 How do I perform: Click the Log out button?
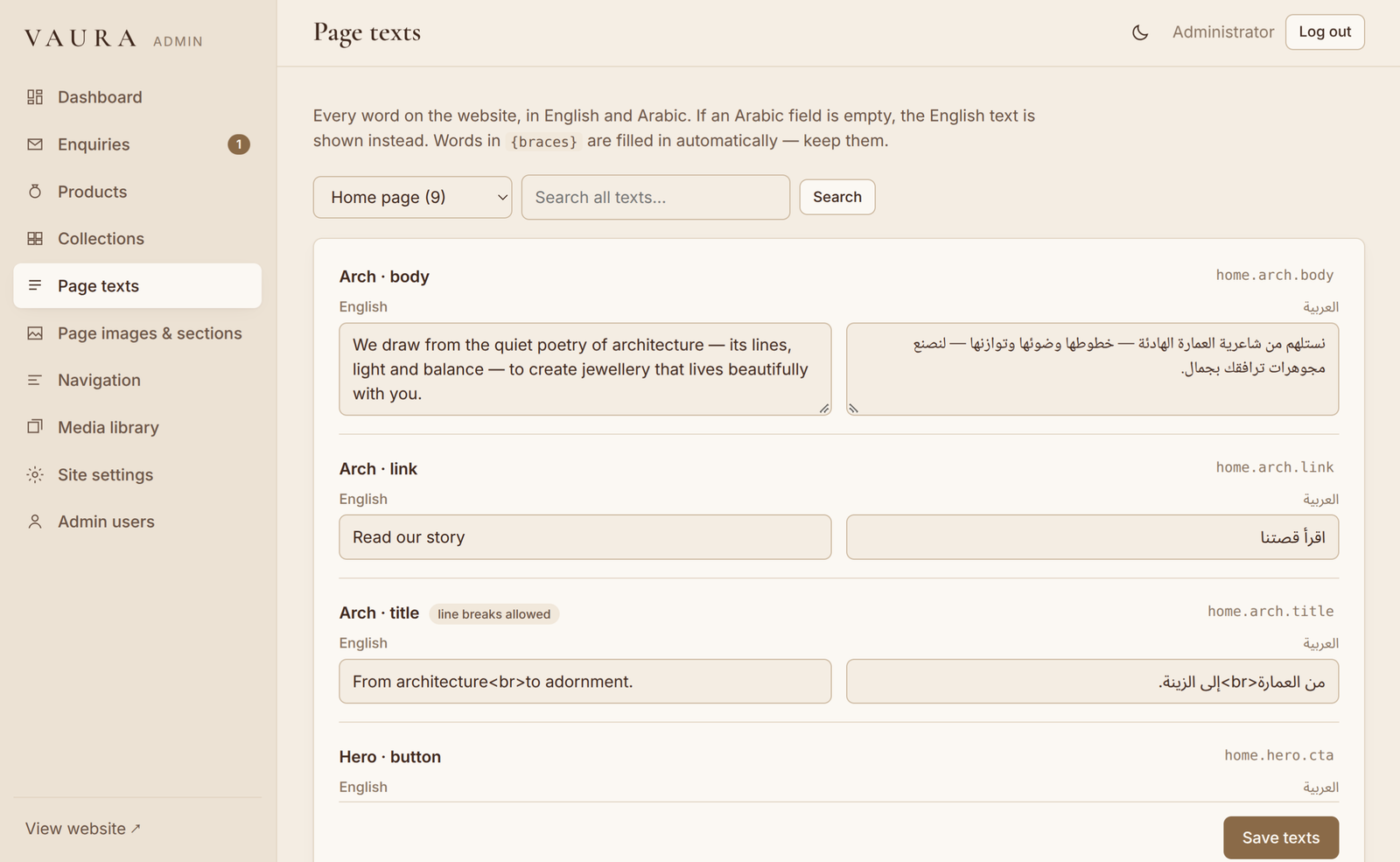[1325, 32]
